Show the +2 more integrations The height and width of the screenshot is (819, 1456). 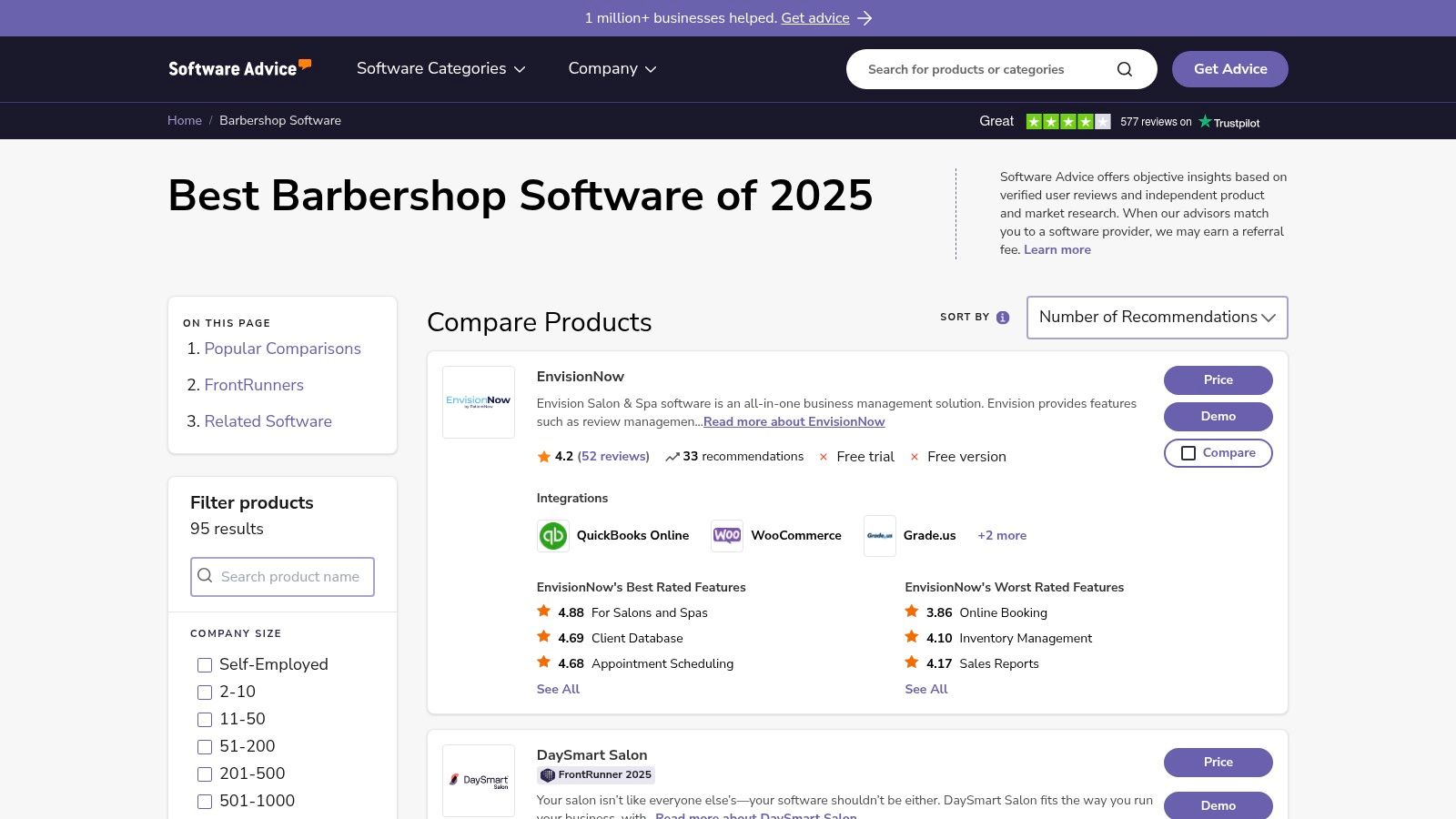1002,535
